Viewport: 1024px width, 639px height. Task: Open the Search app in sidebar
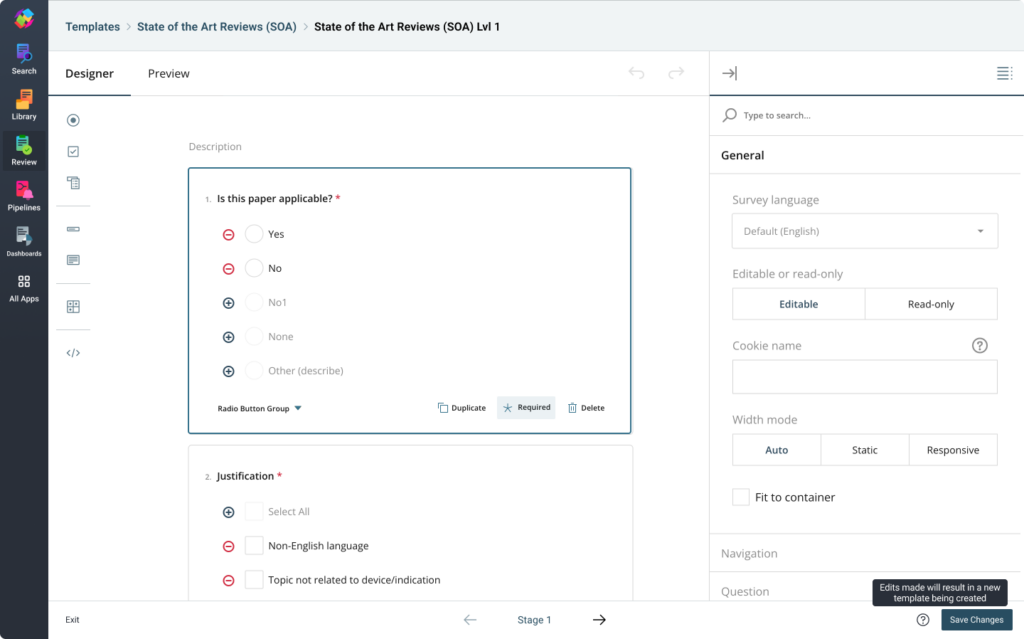24,58
